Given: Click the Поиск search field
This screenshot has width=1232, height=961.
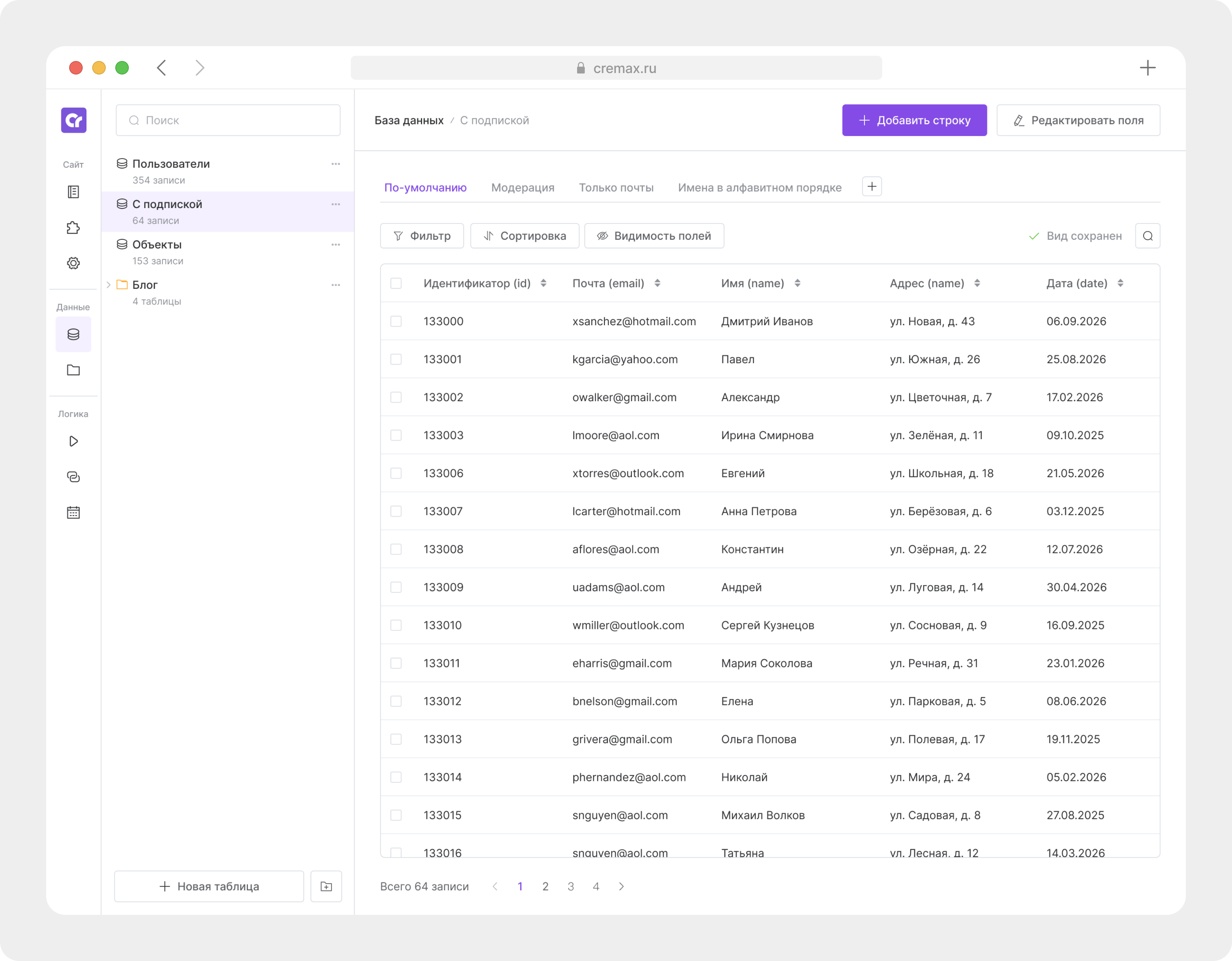Looking at the screenshot, I should coord(228,120).
